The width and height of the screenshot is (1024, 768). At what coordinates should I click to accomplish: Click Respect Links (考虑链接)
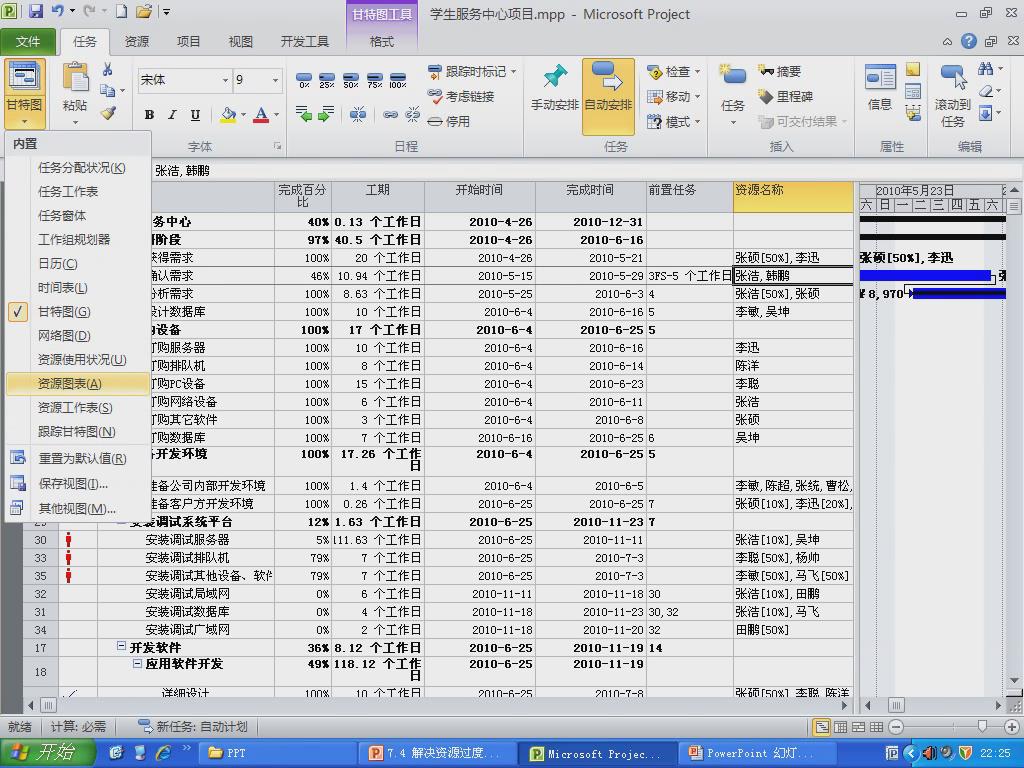coord(461,96)
